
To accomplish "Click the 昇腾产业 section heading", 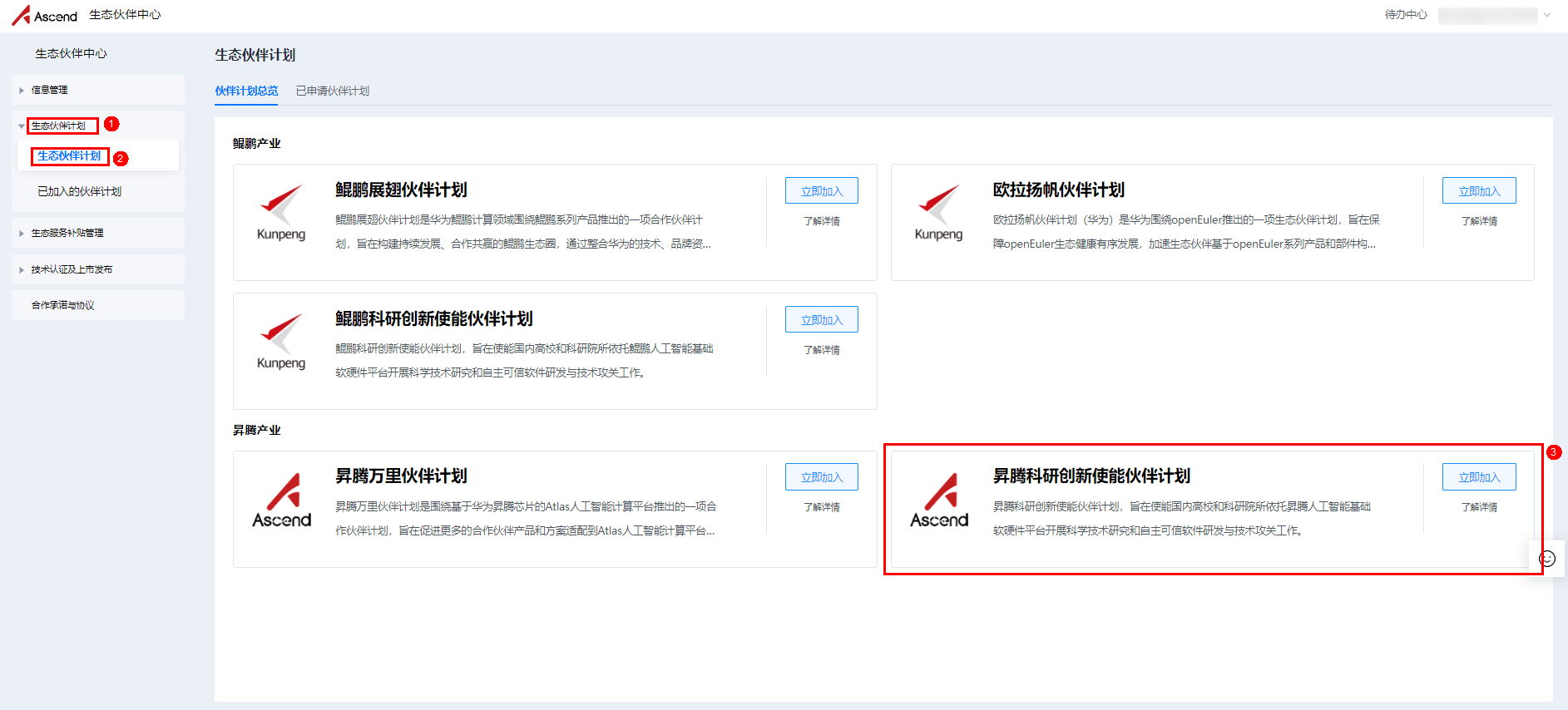I will tap(257, 431).
